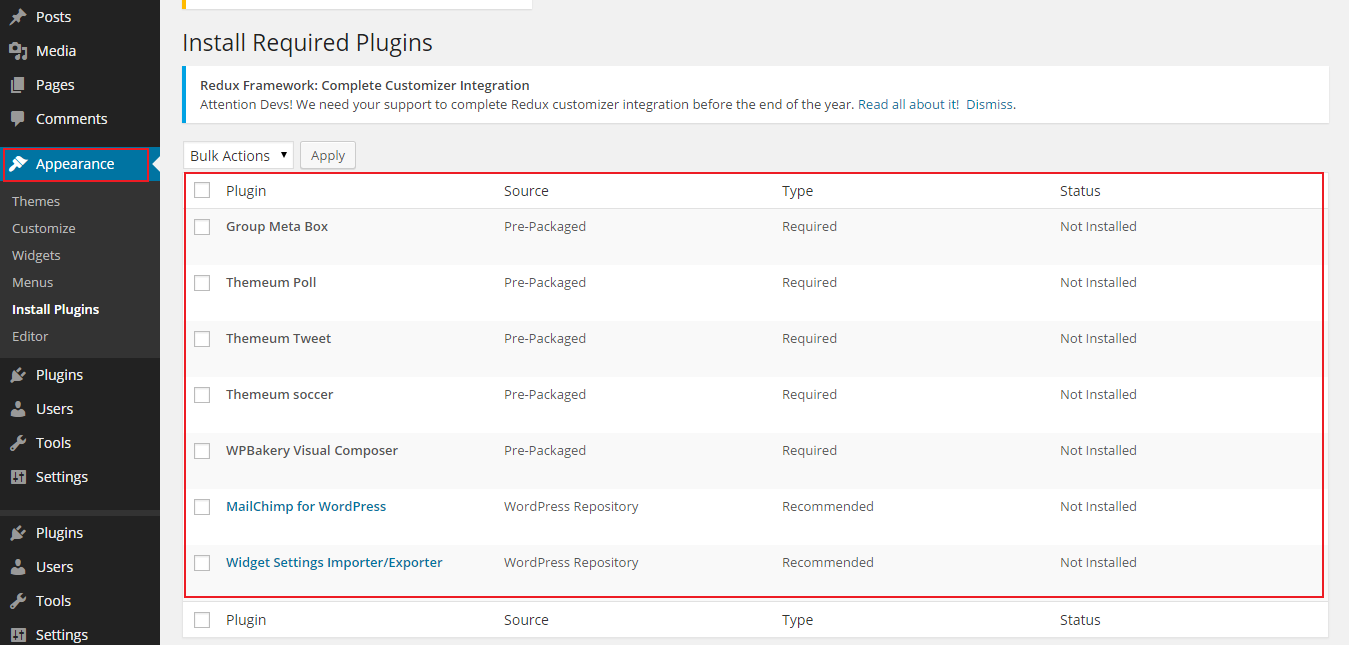This screenshot has height=645, width=1349.
Task: Open the Themes submenu item
Action: [x=36, y=201]
